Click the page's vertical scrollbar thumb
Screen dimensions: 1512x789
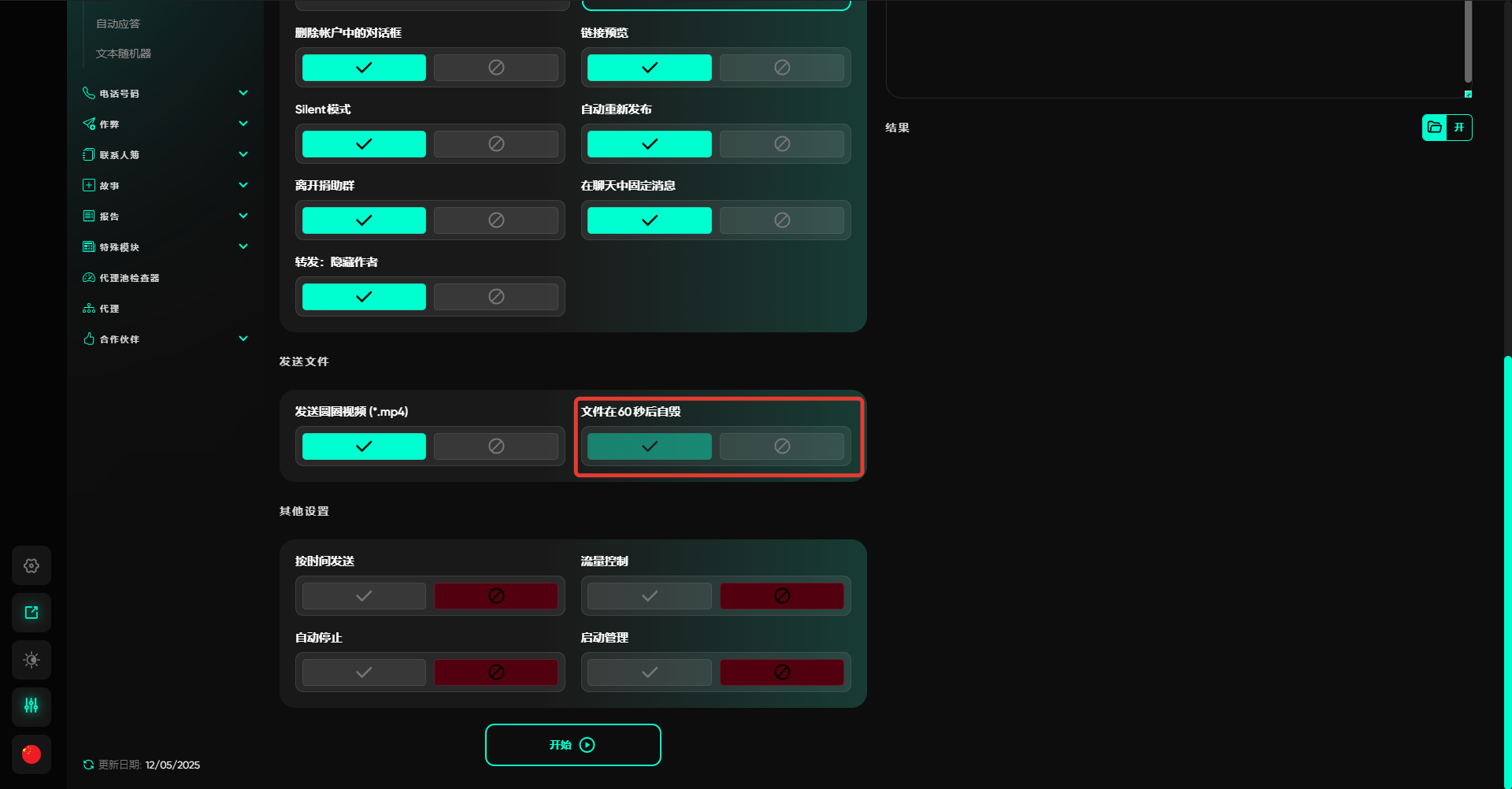point(1506,567)
